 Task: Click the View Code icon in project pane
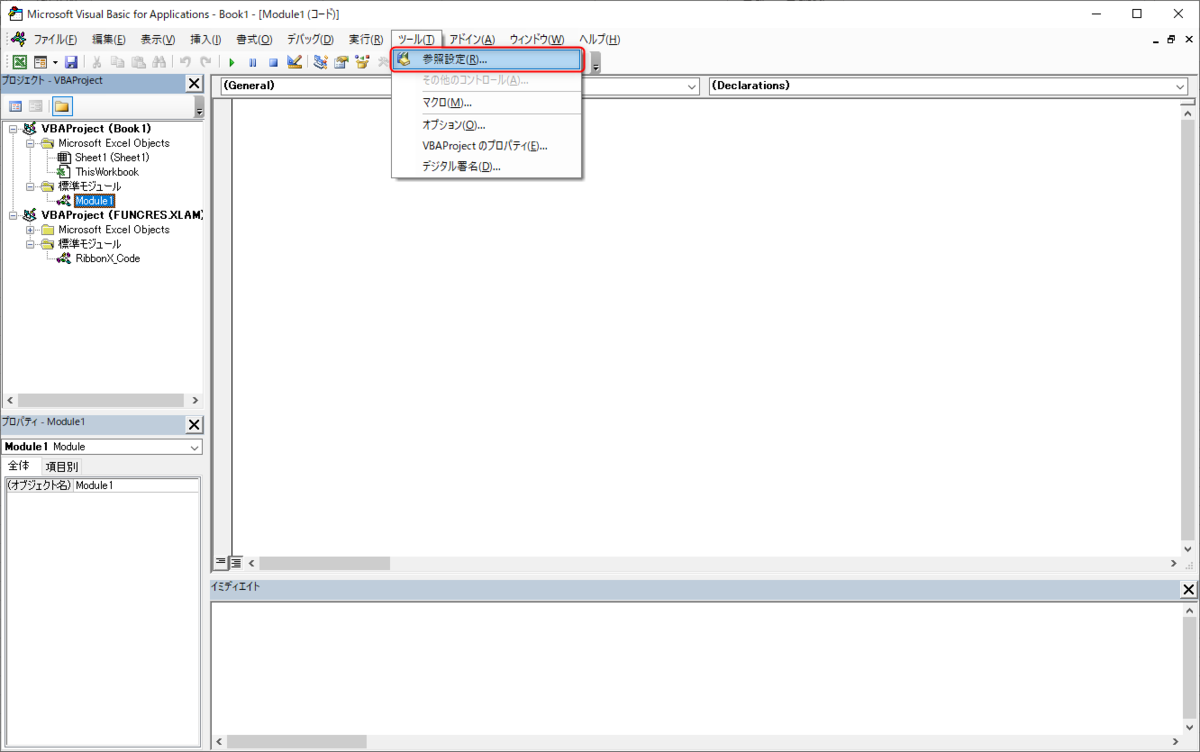16,106
